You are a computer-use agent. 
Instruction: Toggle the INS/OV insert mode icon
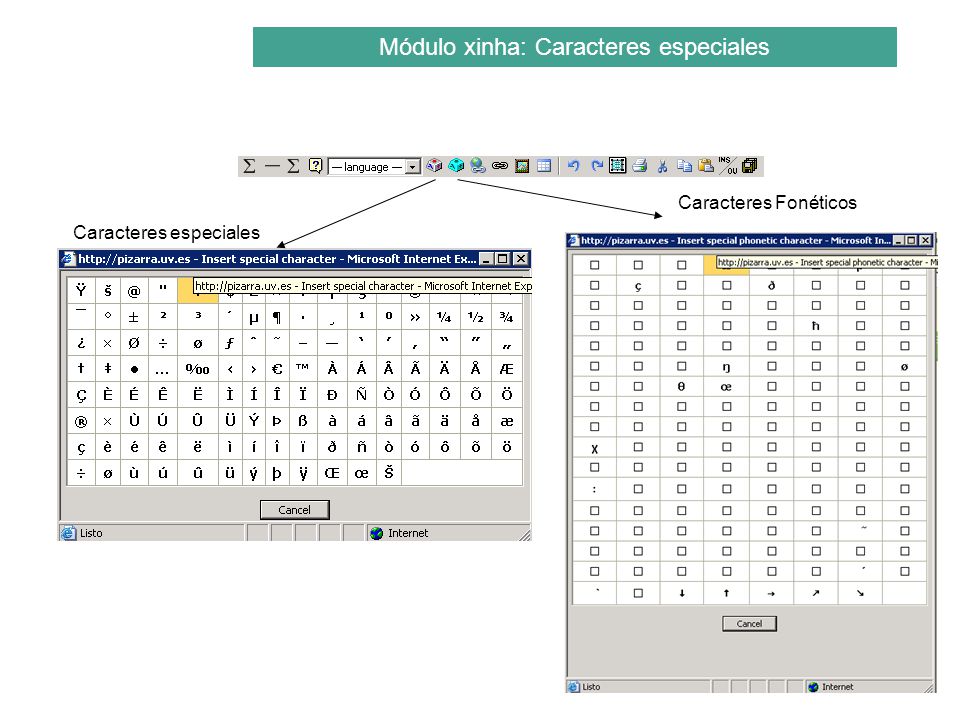click(728, 165)
